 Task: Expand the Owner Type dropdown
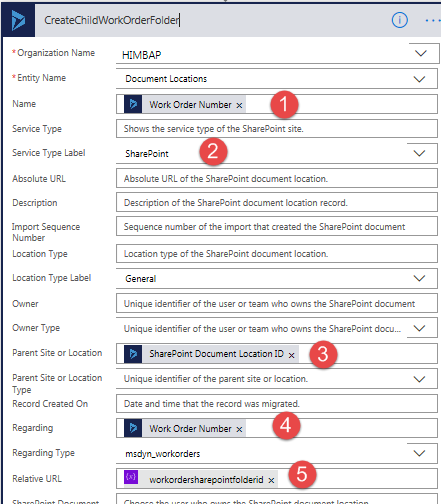click(419, 328)
